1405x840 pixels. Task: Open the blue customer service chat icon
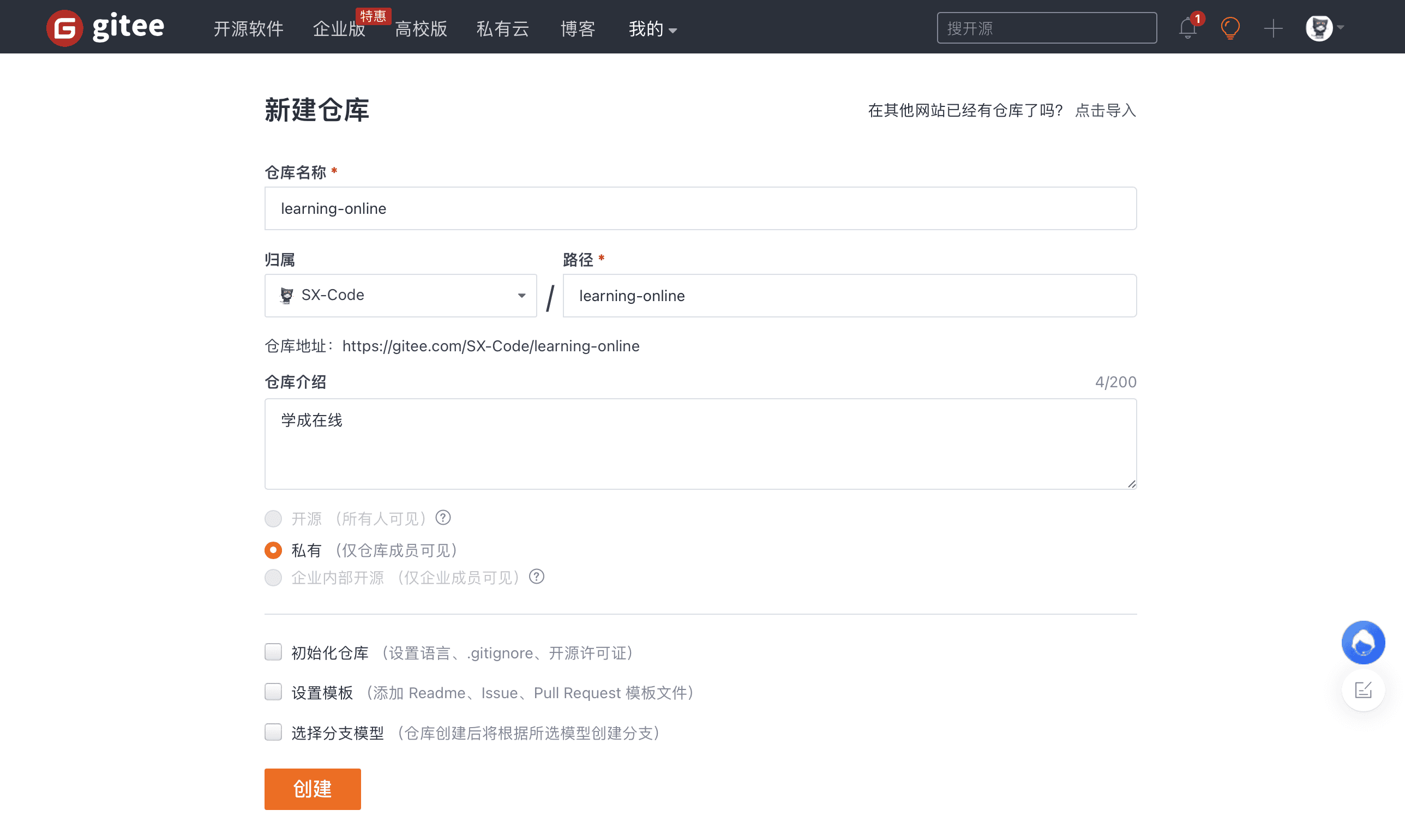1362,643
